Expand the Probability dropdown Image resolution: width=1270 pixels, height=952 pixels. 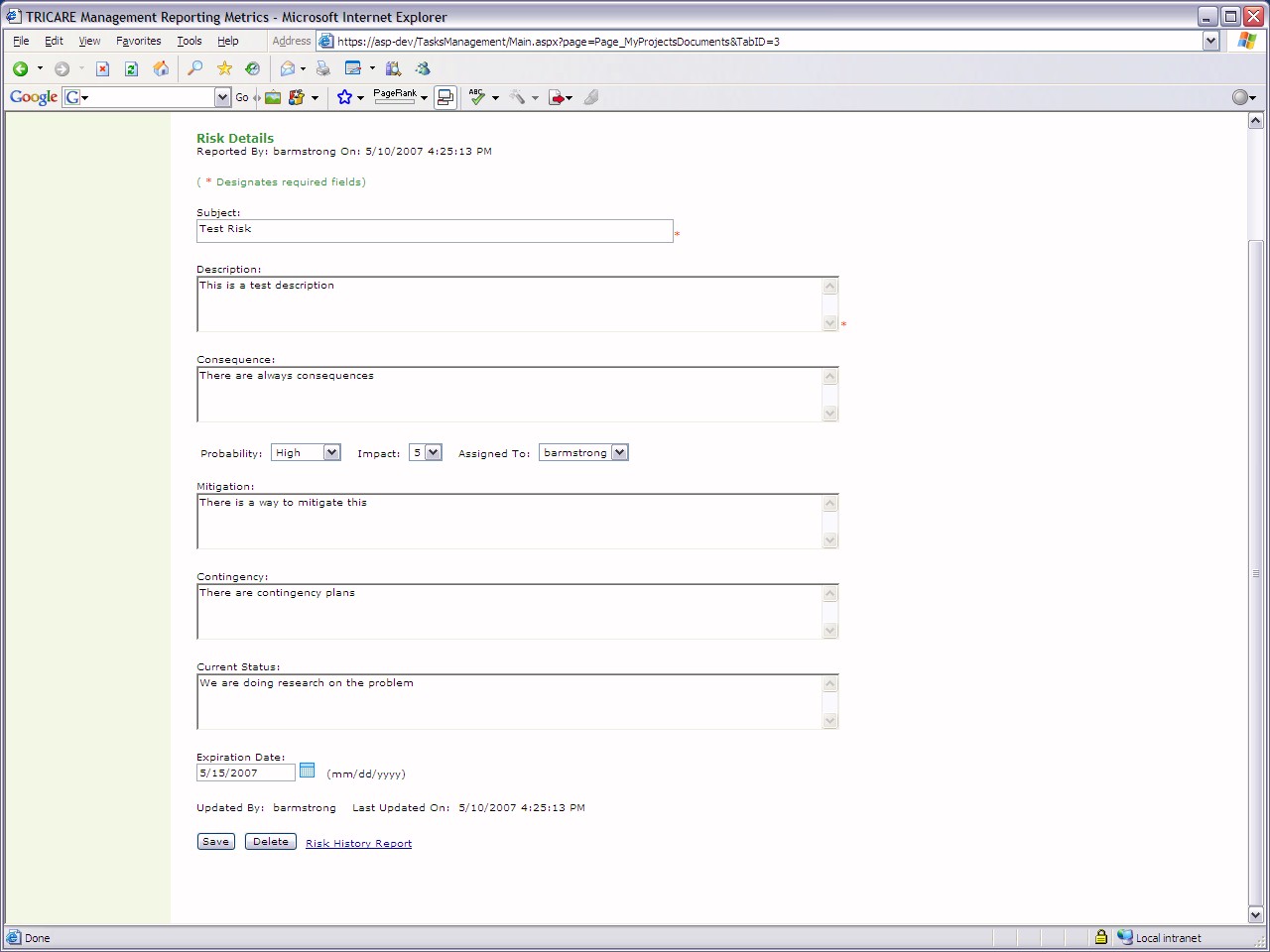tap(331, 452)
